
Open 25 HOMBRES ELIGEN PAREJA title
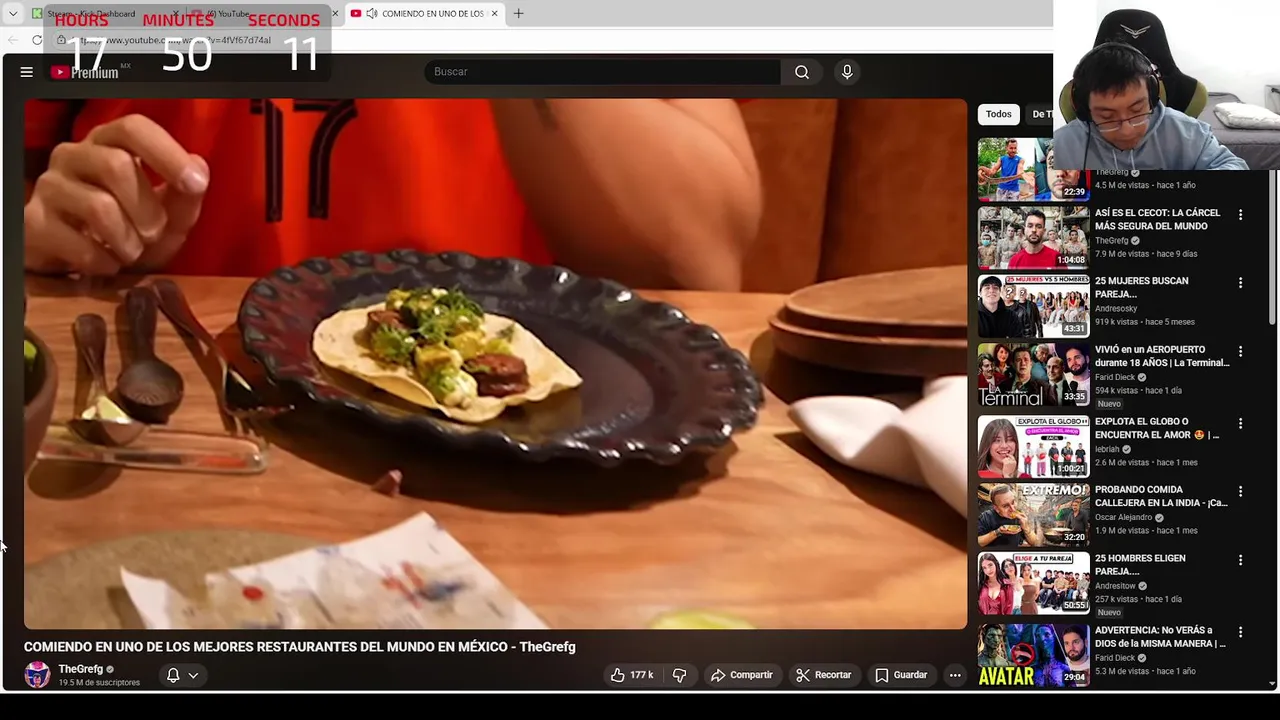coord(1140,564)
